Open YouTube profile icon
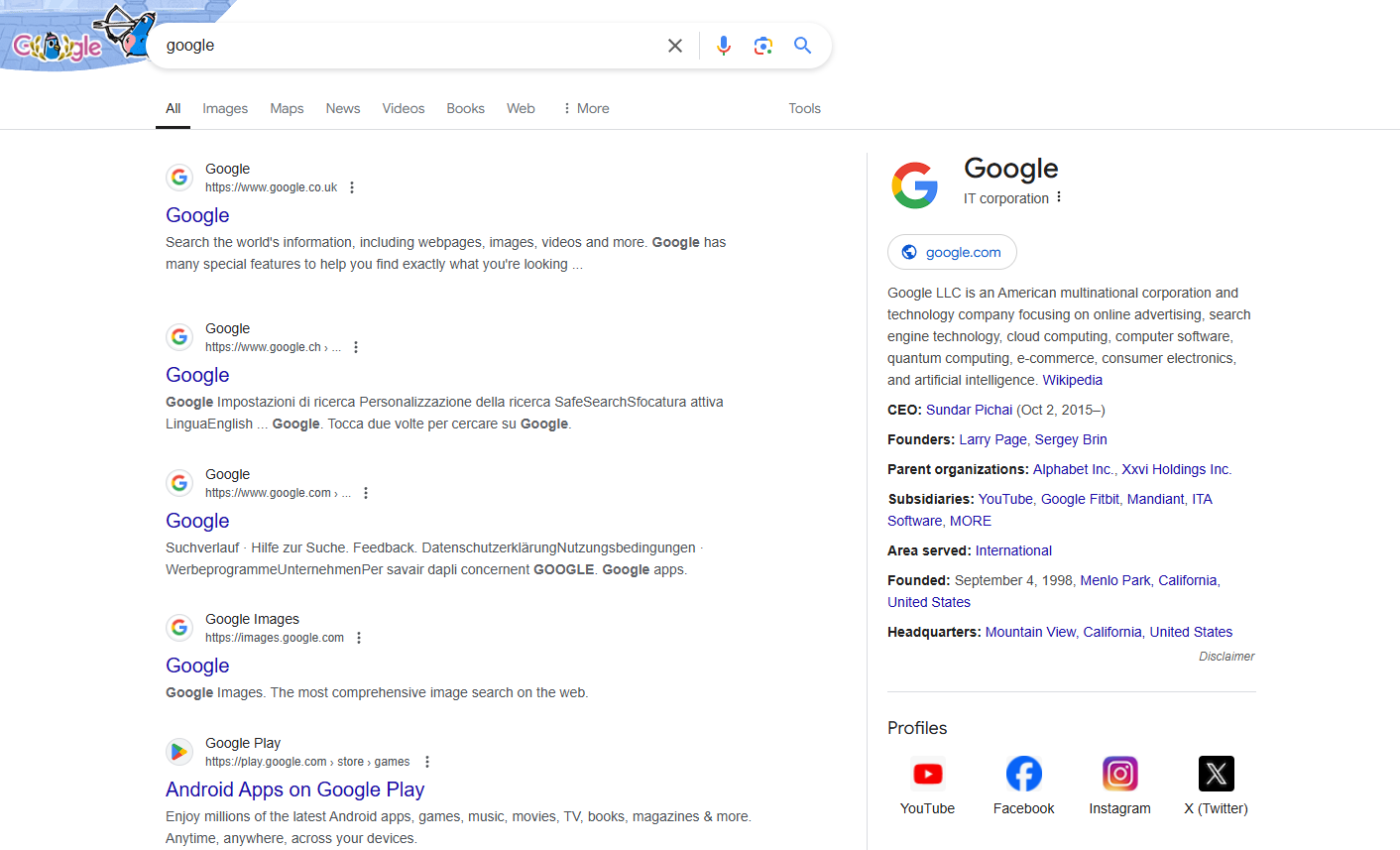This screenshot has height=850, width=1400. pyautogui.click(x=928, y=774)
